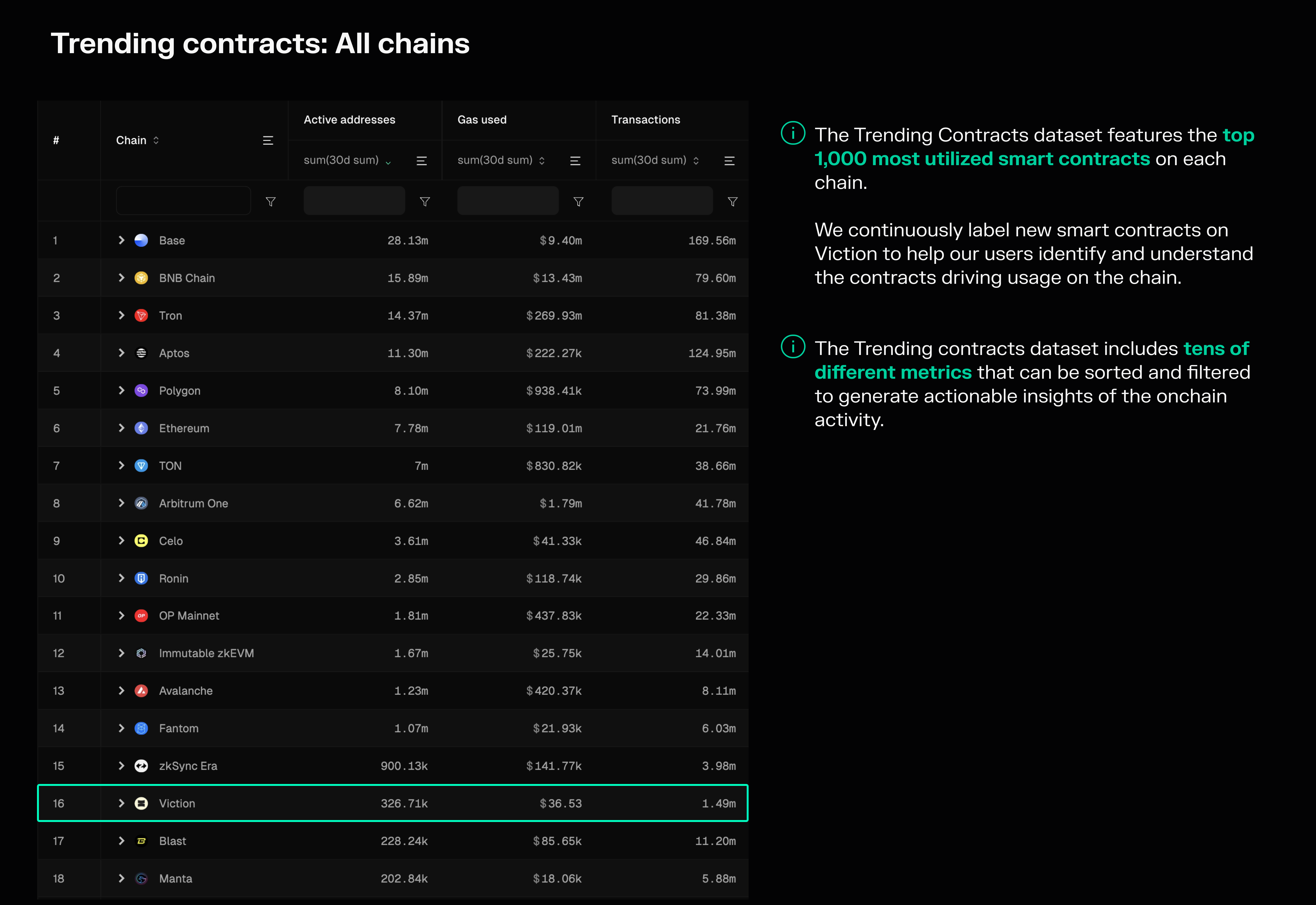Open Transactions sum column menu icon
This screenshot has height=905, width=1316.
[729, 161]
